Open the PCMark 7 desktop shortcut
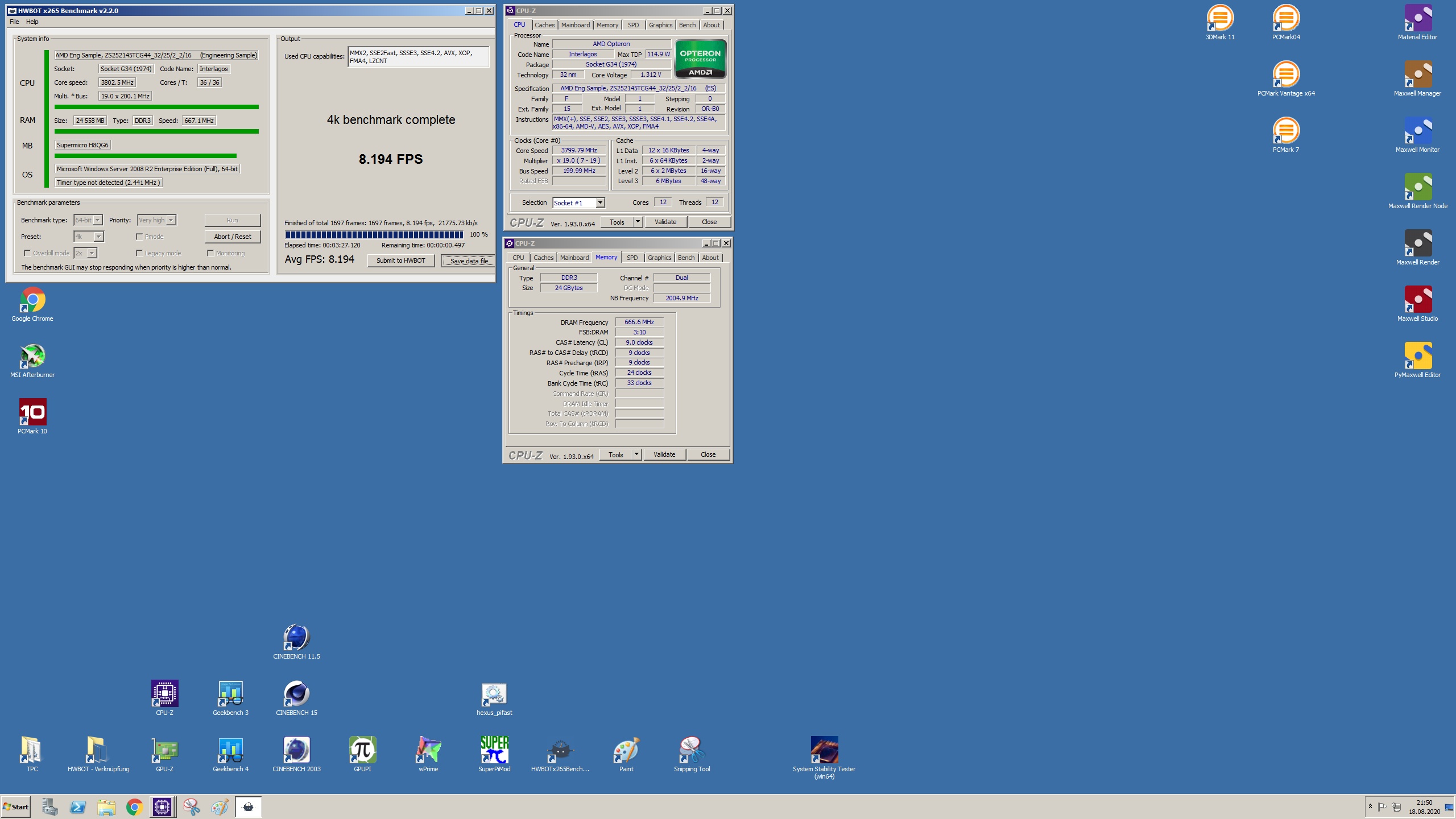Screen dimensions: 1456x819 coord(1285,135)
